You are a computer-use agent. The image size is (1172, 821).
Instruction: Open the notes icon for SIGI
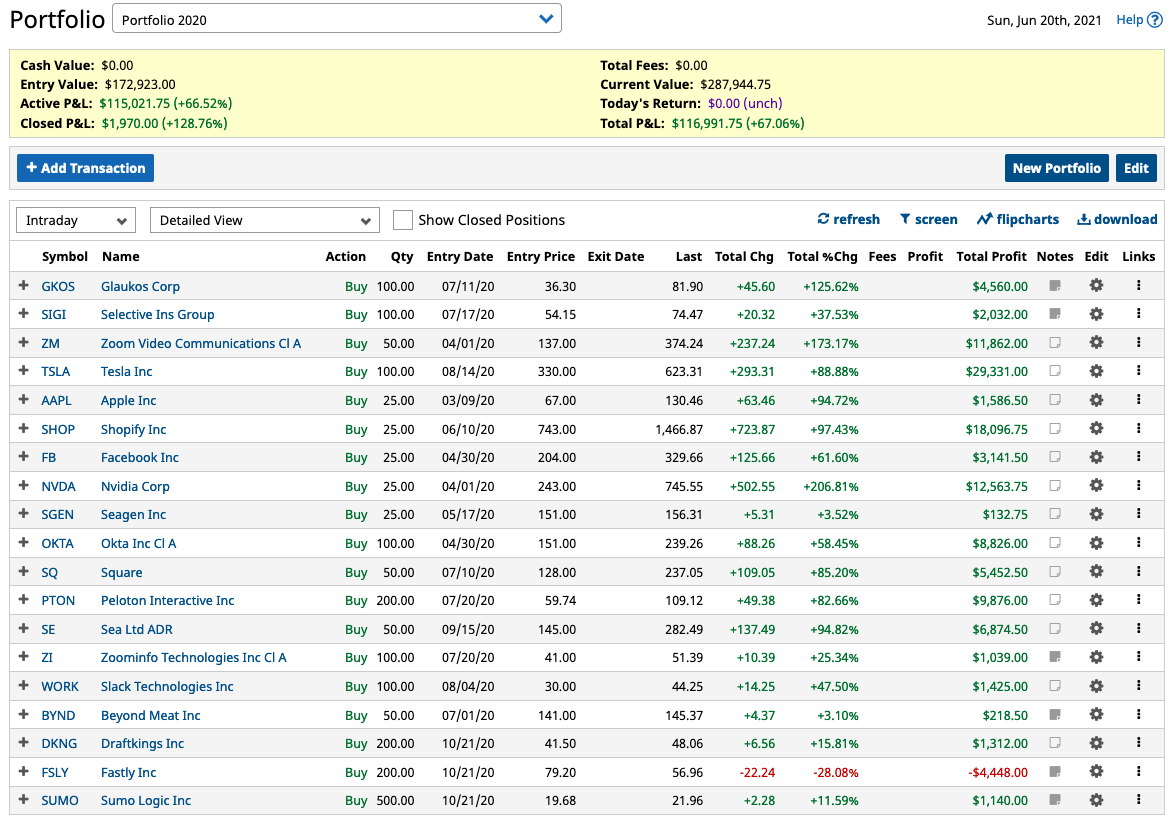pos(1055,314)
